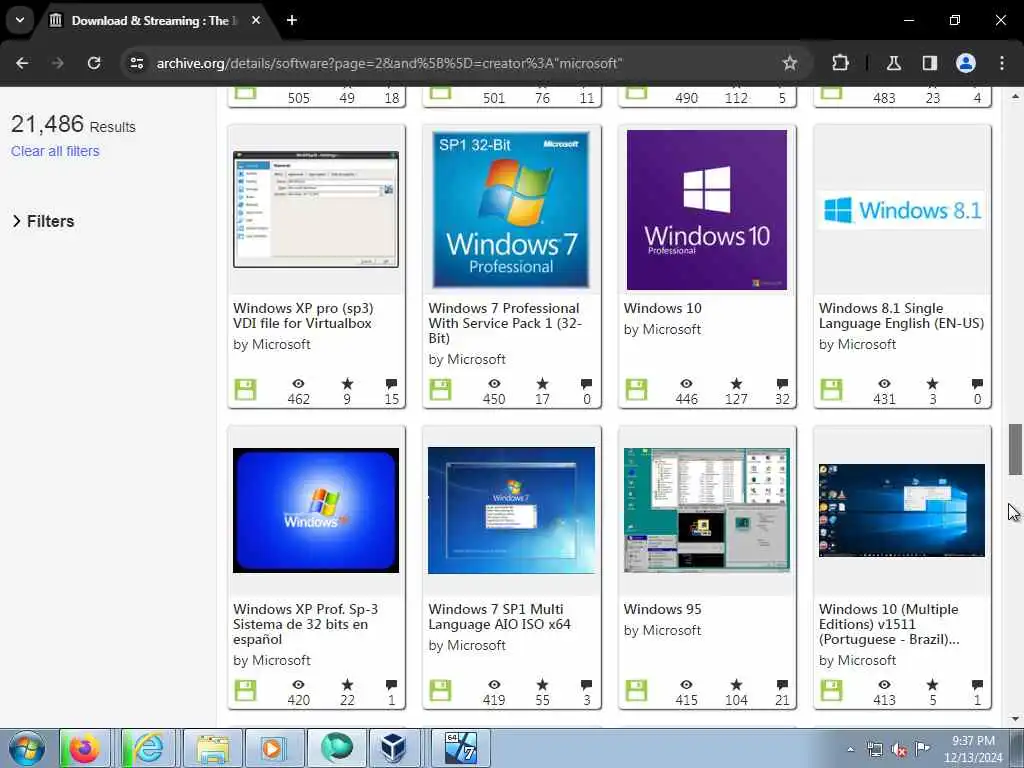Open Windows Media Player on taskbar
Viewport: 1024px width, 768px height.
tap(275, 748)
